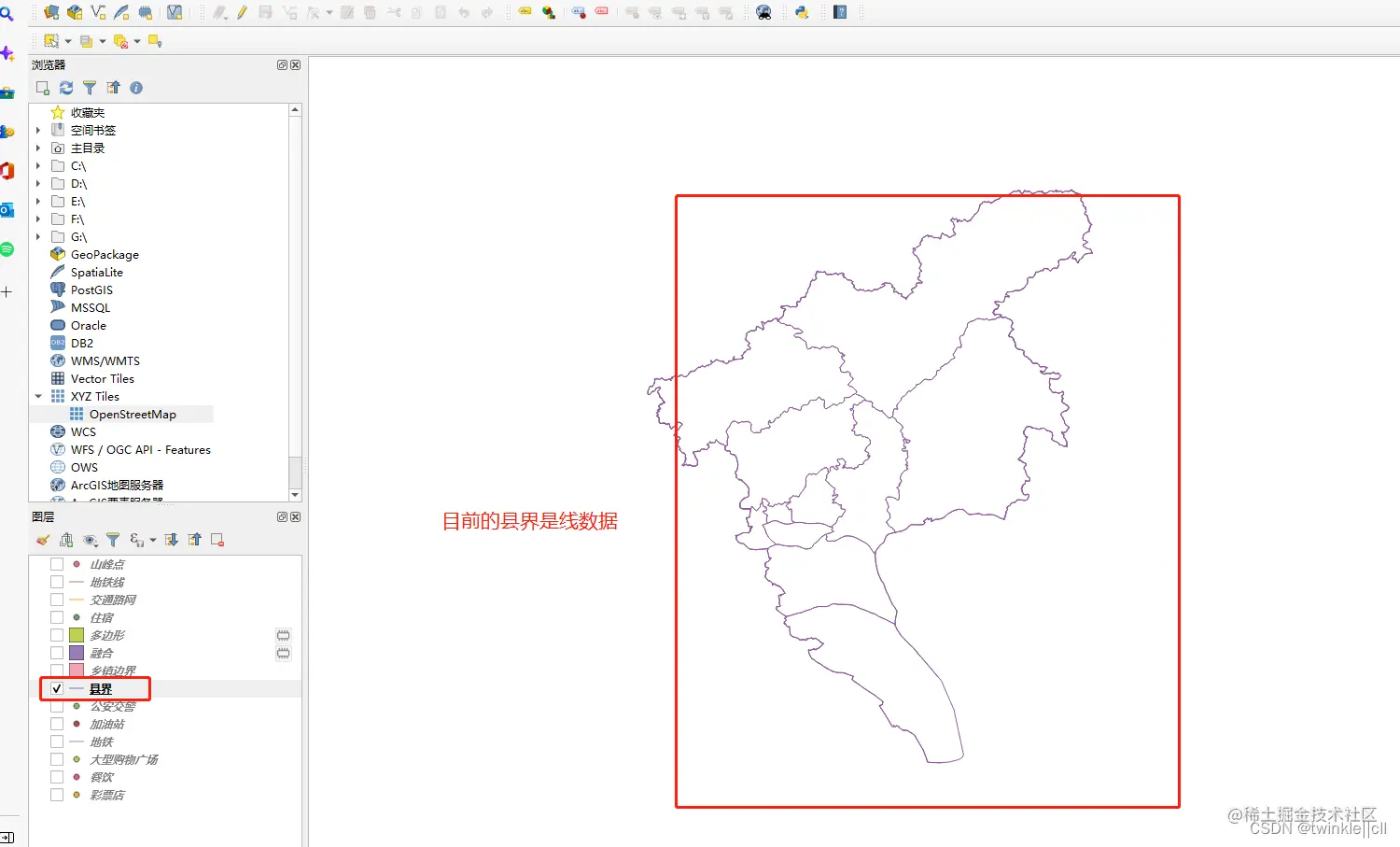Remove the selected layer from Layers panel
The image size is (1400, 847).
coord(217,540)
